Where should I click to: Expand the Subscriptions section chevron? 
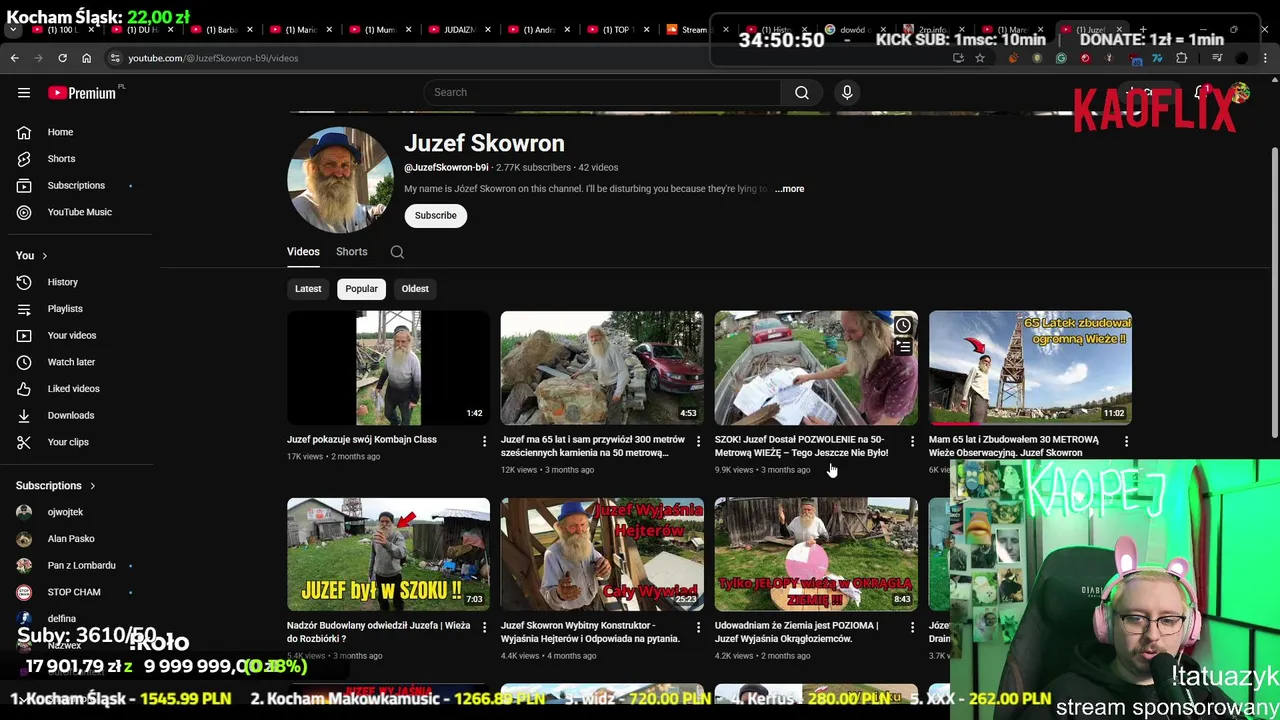(x=92, y=486)
